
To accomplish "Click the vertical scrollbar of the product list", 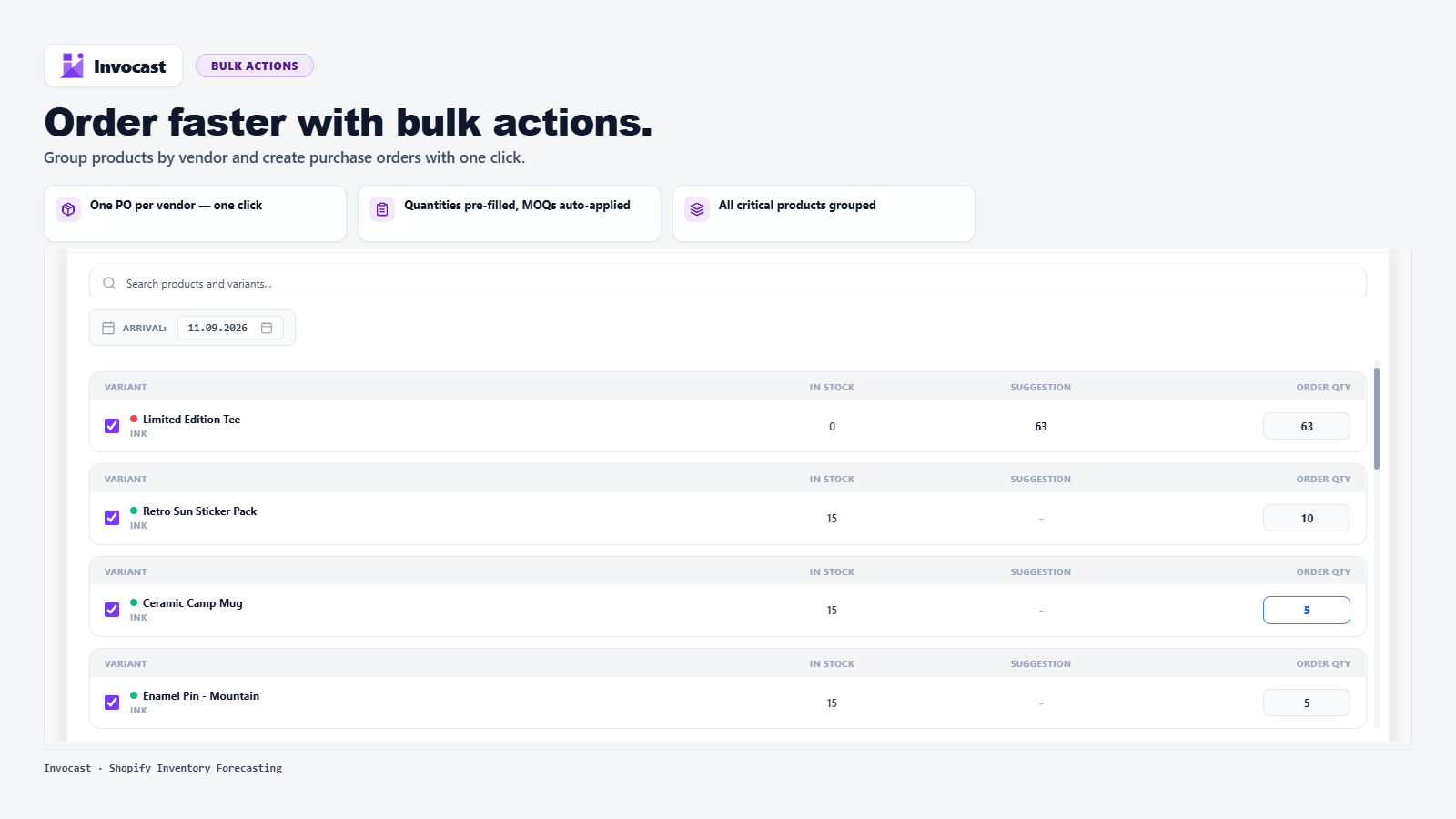I will [x=1377, y=419].
